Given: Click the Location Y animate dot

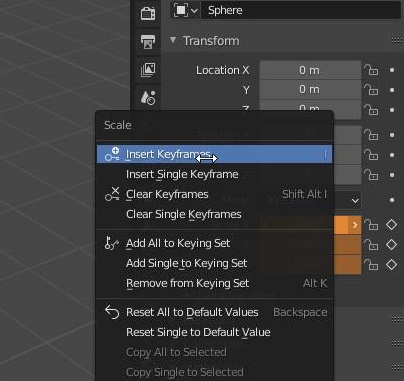Looking at the screenshot, I should [x=392, y=90].
